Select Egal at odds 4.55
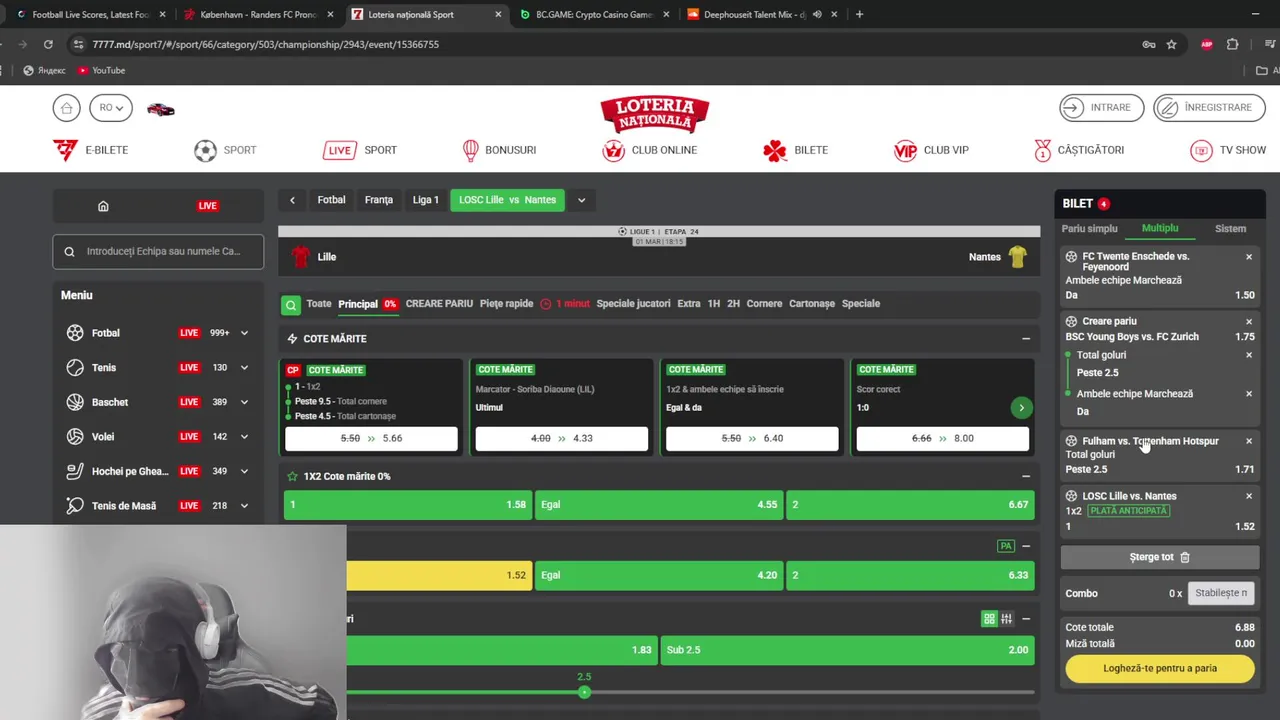 point(659,505)
